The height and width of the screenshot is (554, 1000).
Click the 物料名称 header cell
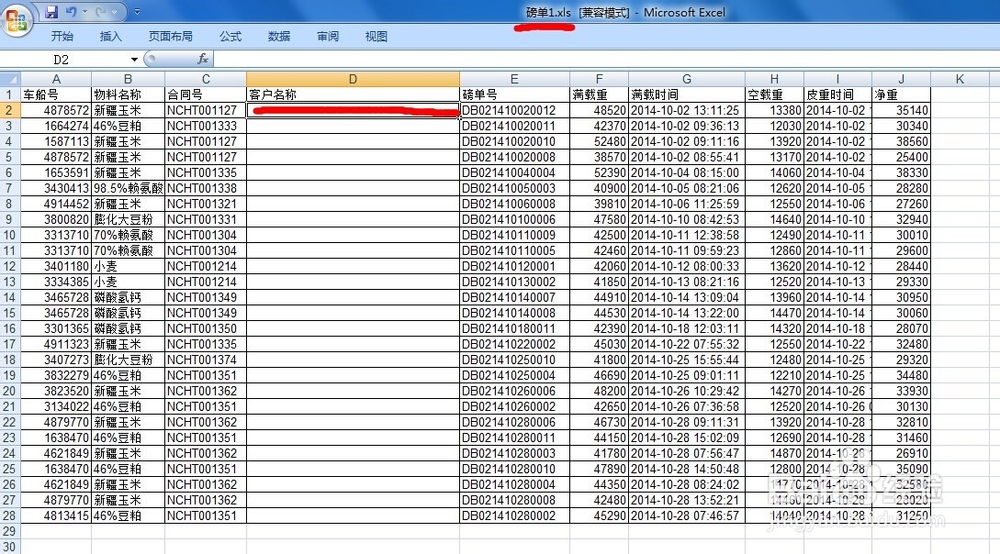[128, 94]
